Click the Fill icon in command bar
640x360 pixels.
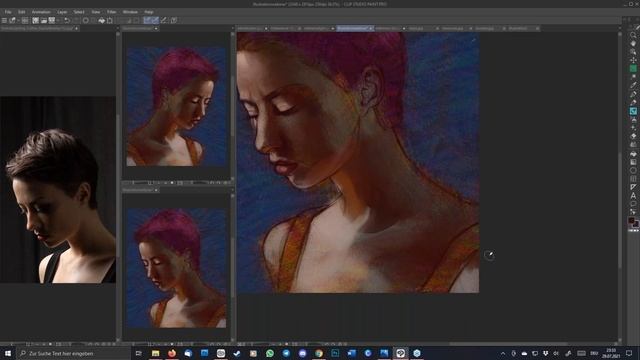pyautogui.click(x=102, y=20)
